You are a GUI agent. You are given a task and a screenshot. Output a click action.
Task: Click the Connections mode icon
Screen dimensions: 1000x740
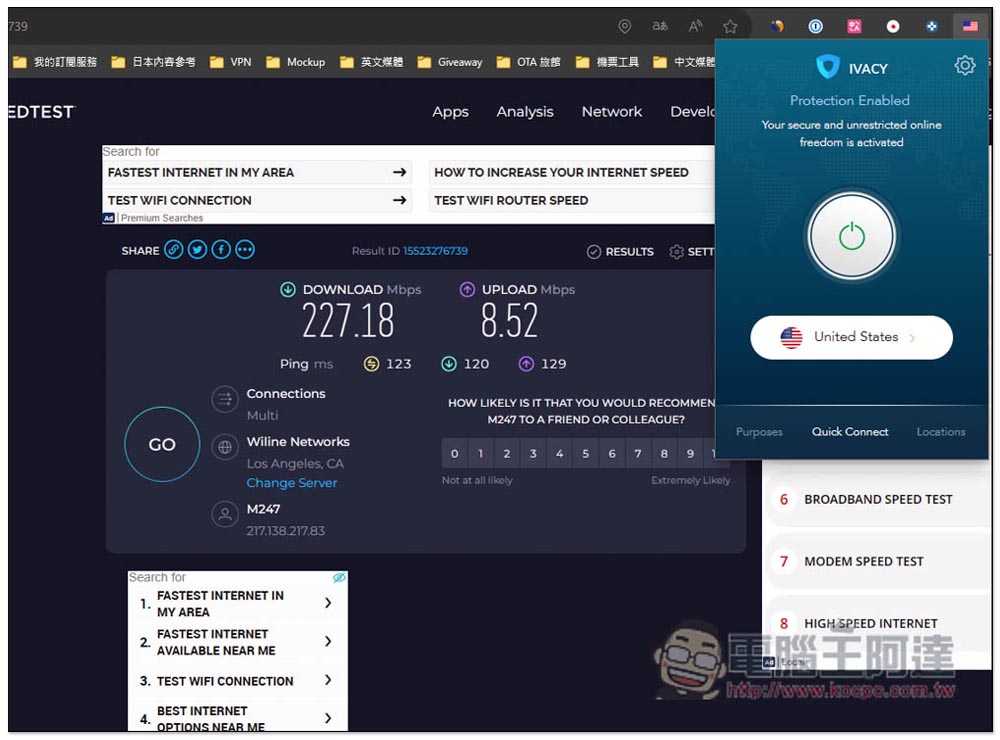(224, 399)
